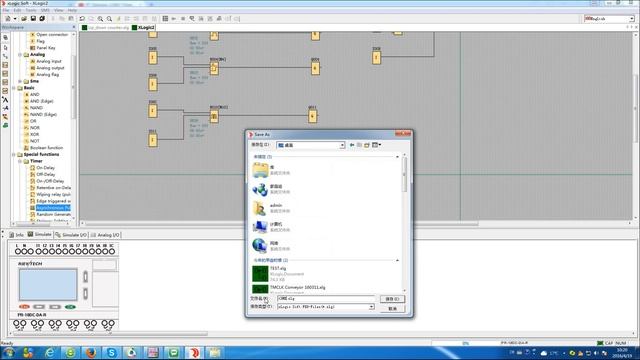Open the View menu icon in Save As

click(376, 145)
